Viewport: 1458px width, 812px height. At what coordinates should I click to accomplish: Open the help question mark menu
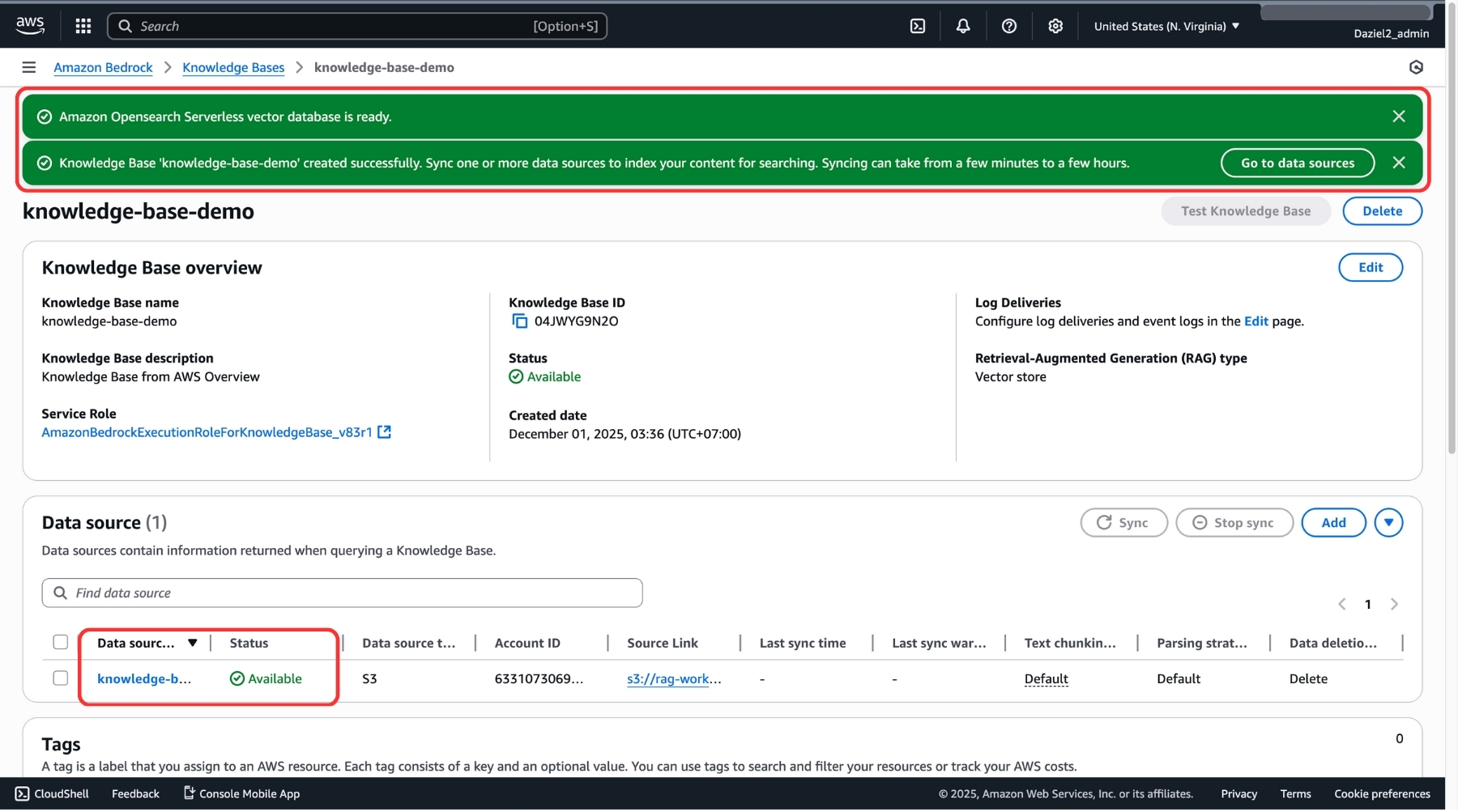(1009, 26)
